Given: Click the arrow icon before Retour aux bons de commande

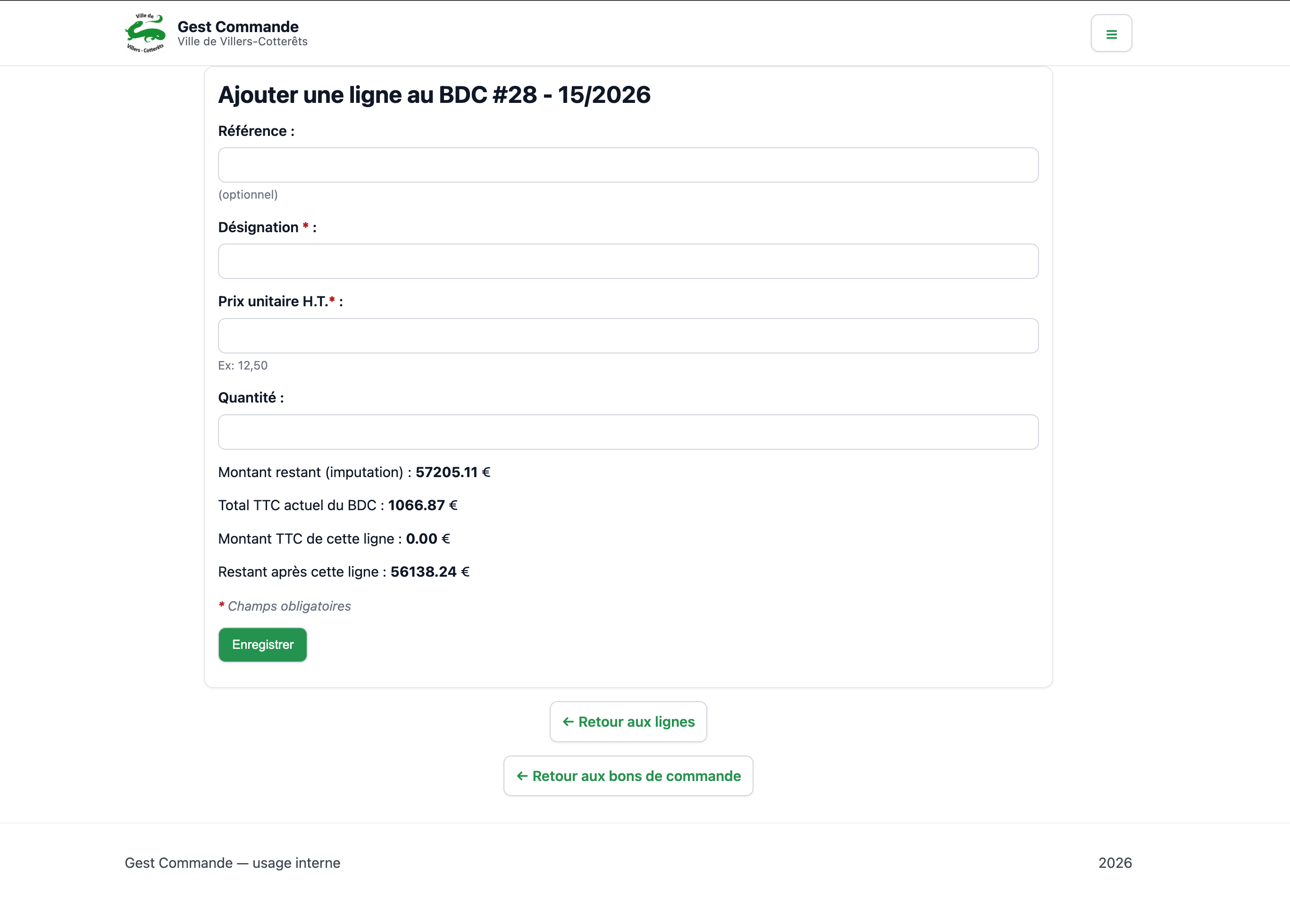Looking at the screenshot, I should pyautogui.click(x=521, y=775).
